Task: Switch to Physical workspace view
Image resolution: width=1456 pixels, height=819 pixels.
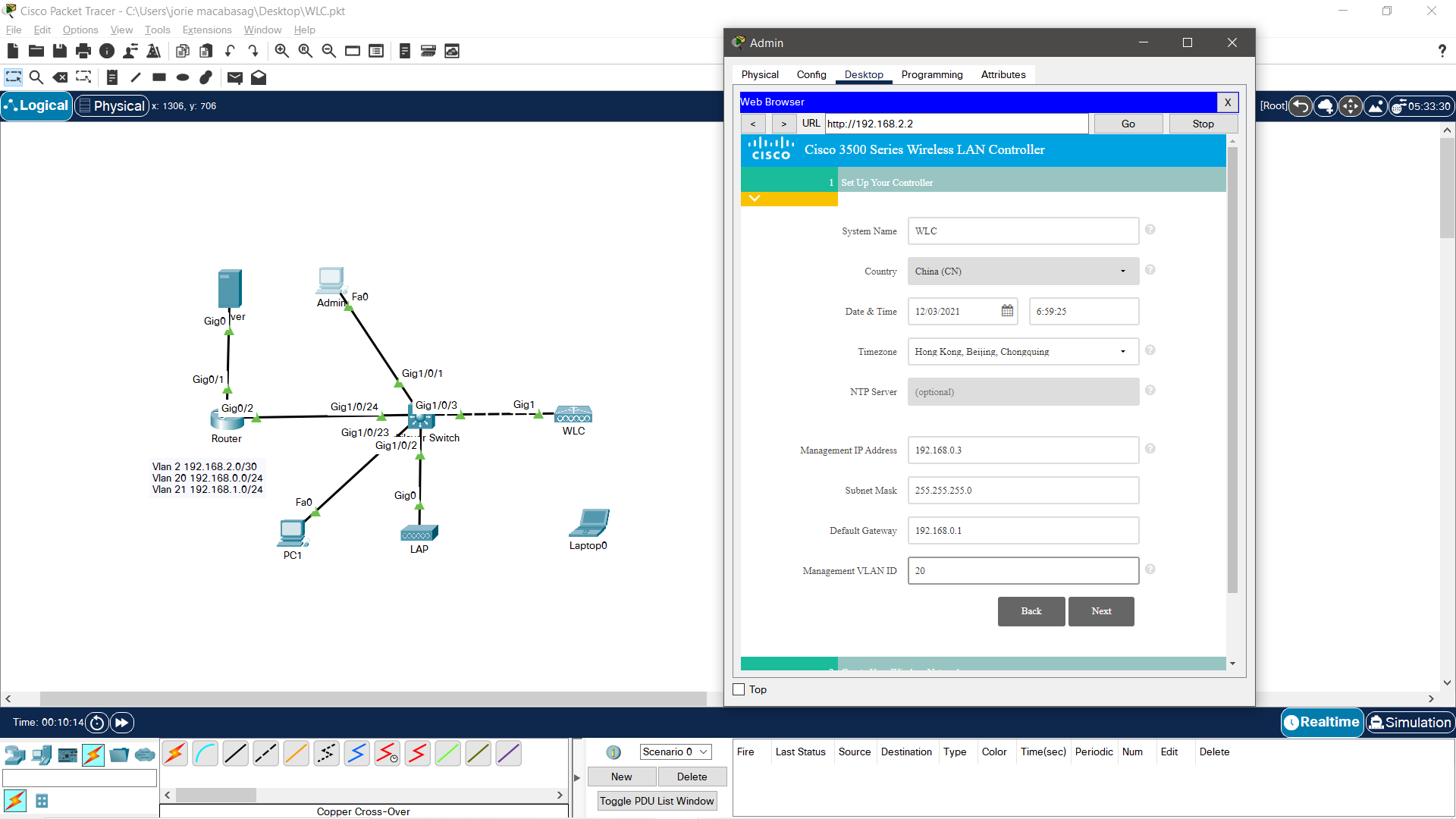Action: tap(111, 106)
